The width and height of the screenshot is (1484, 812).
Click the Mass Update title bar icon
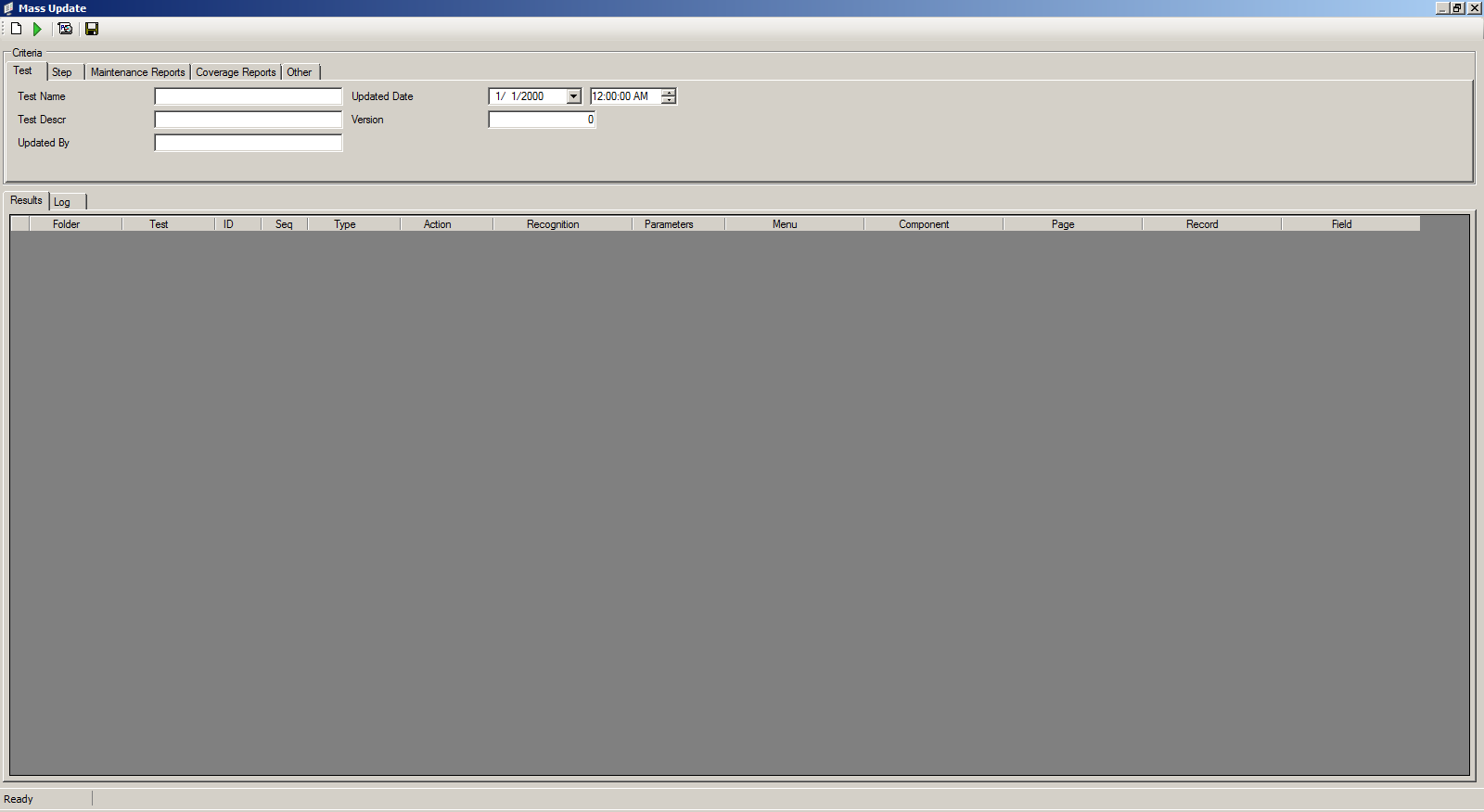coord(8,8)
